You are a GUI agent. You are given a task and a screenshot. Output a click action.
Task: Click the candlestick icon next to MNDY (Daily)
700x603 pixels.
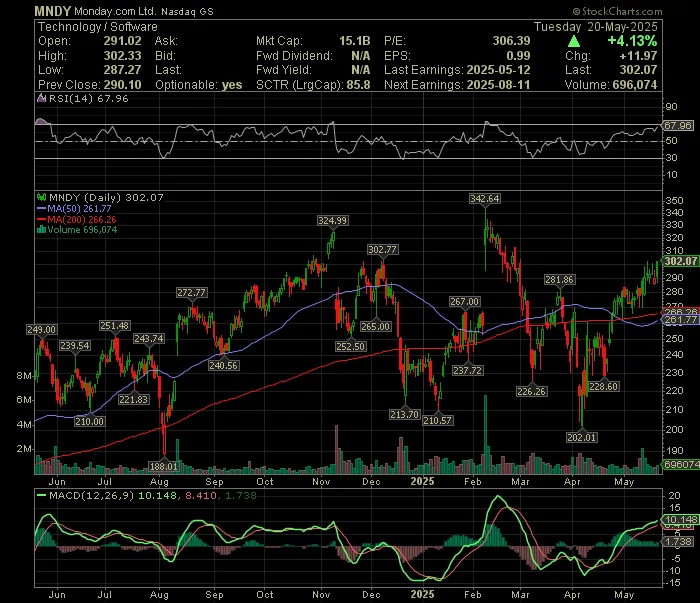[x=42, y=197]
